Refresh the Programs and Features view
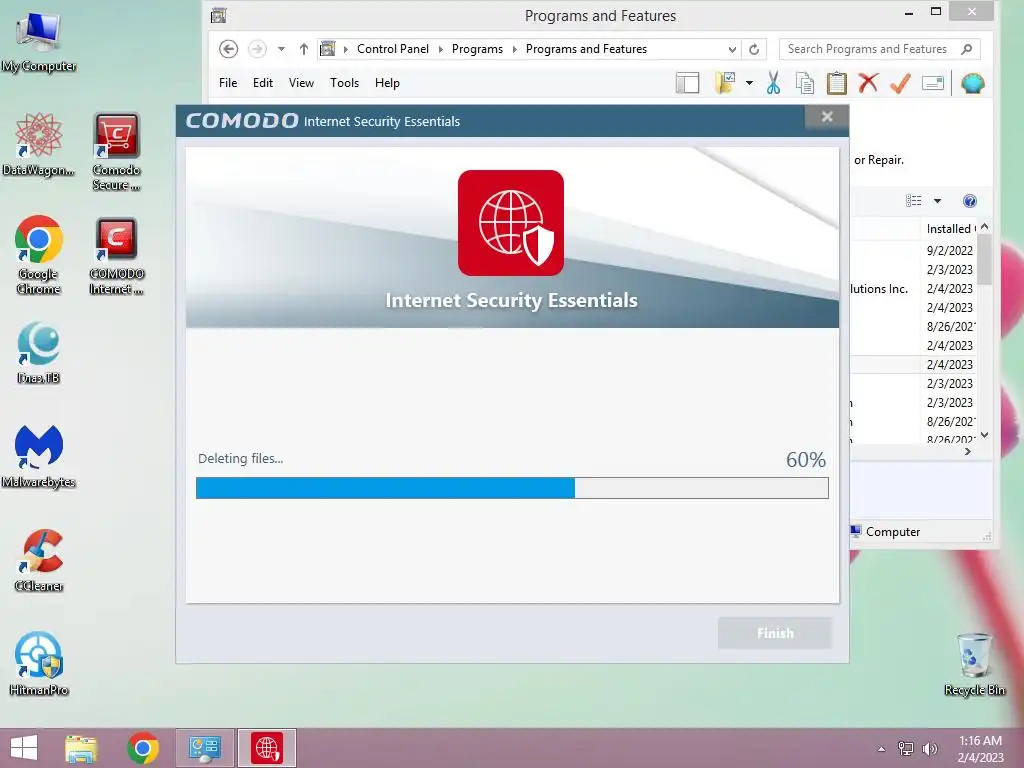This screenshot has width=1024, height=768. click(754, 50)
